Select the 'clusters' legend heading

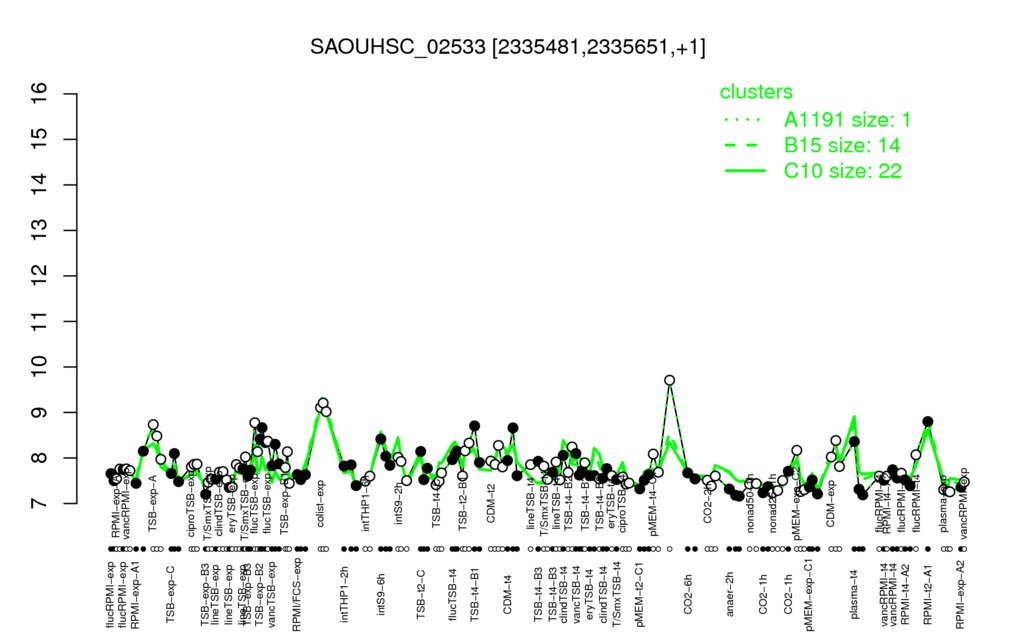tap(756, 92)
